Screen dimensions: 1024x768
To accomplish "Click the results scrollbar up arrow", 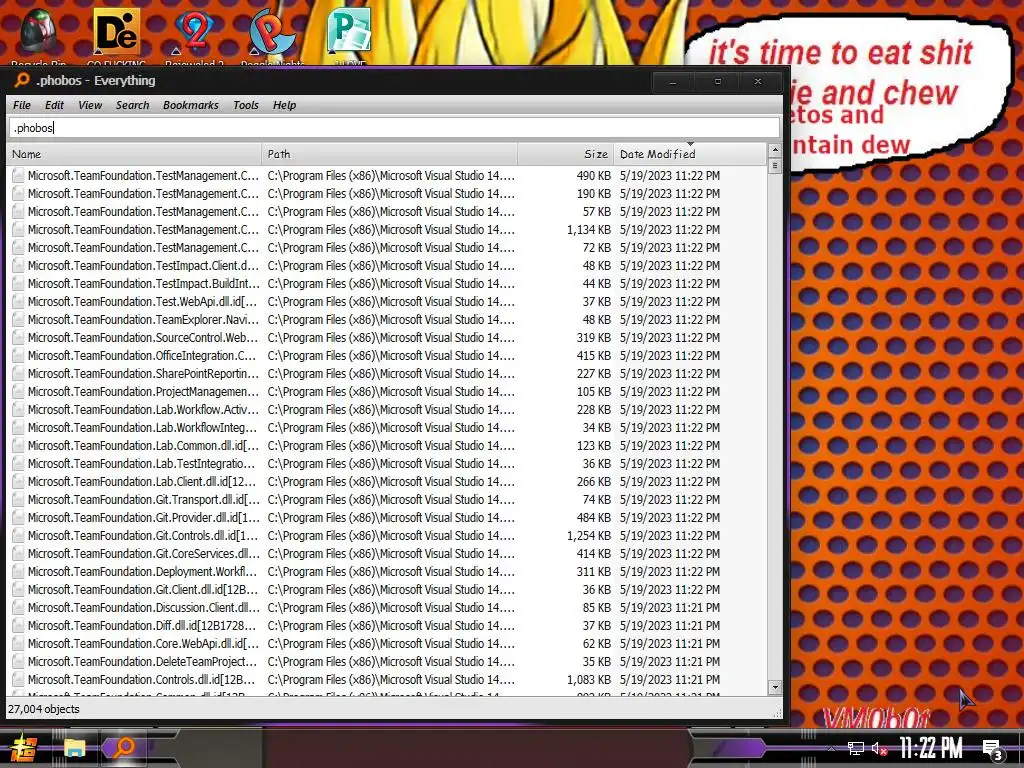I will point(775,150).
